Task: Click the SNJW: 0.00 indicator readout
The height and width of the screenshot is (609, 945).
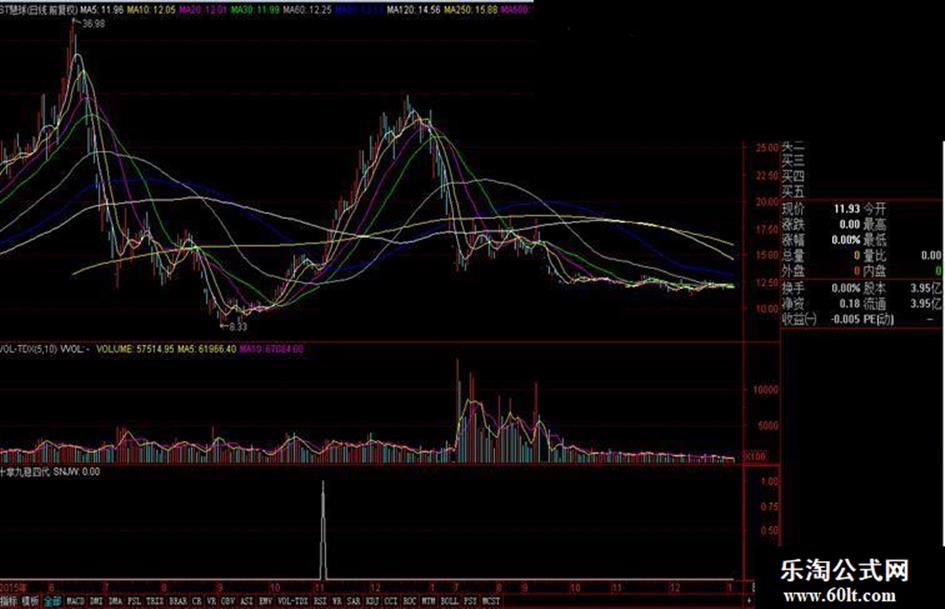Action: point(77,472)
